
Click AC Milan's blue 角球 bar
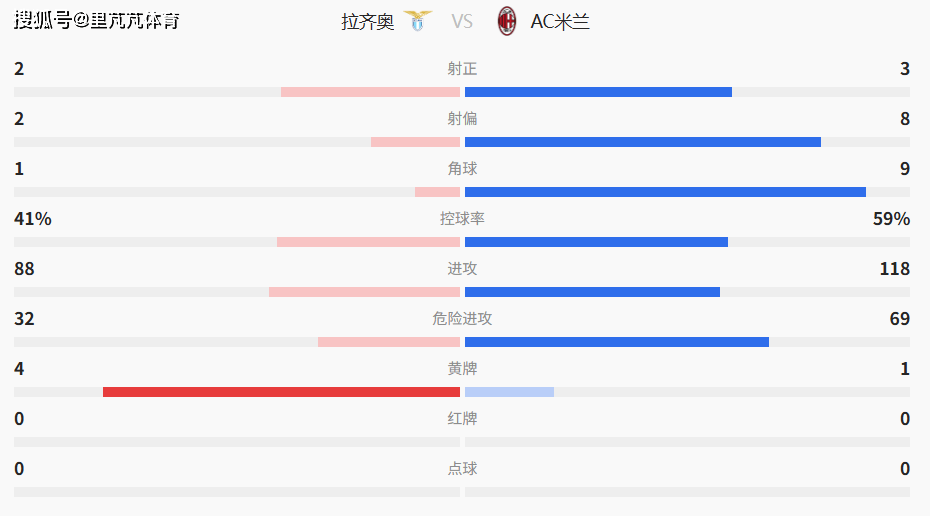(x=665, y=192)
